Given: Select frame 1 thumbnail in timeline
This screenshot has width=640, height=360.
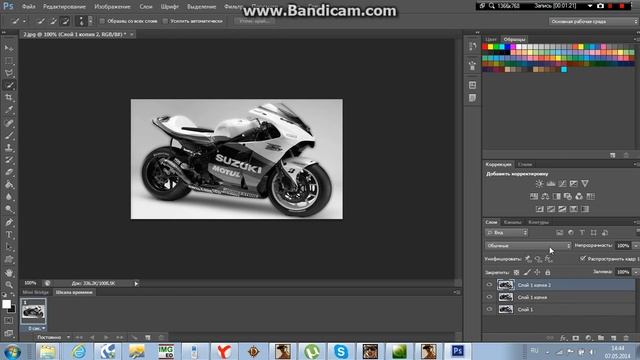Looking at the screenshot, I should click(33, 311).
